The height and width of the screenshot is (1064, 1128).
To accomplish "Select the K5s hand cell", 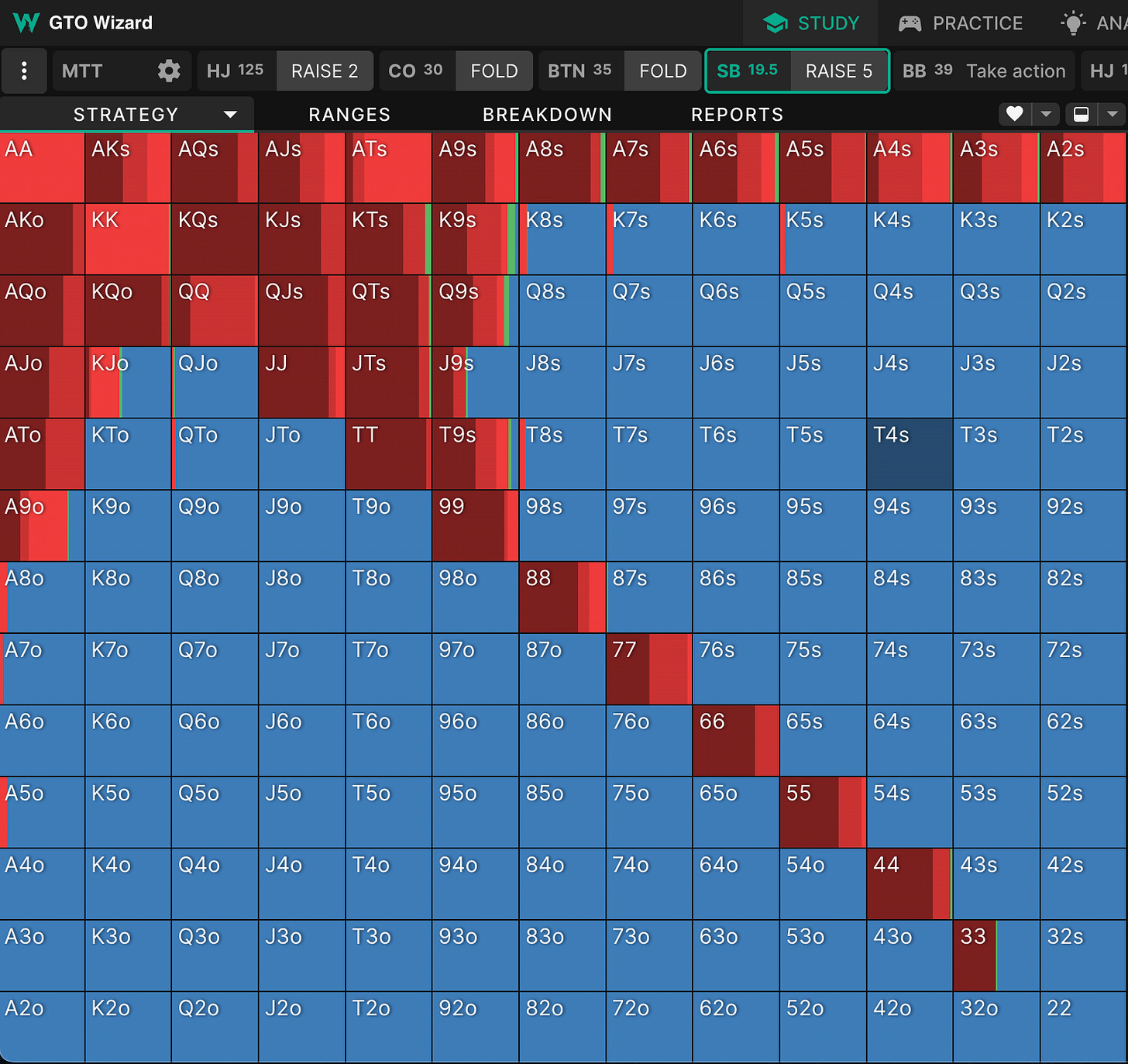I will tap(823, 239).
